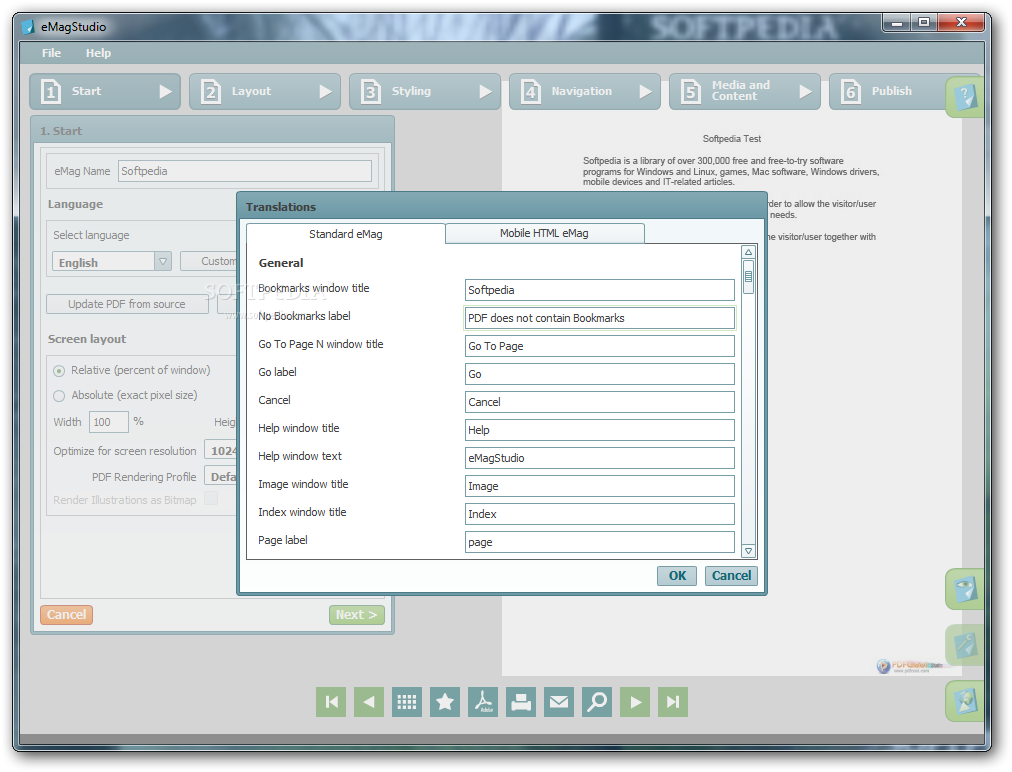Image resolution: width=1012 pixels, height=772 pixels.
Task: Go to next page arrow
Action: pyautogui.click(x=635, y=702)
